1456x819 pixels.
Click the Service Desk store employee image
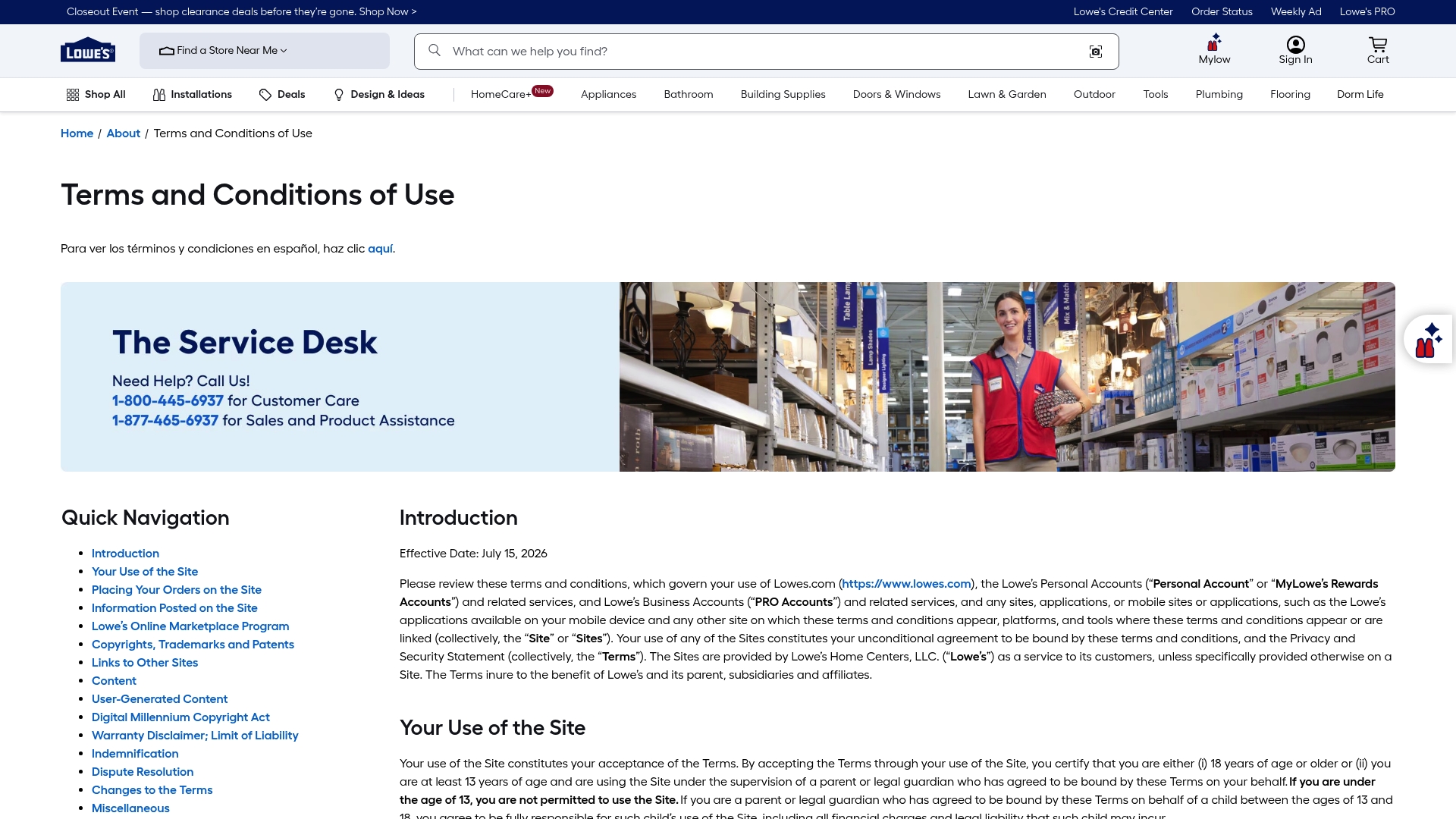pos(1007,377)
